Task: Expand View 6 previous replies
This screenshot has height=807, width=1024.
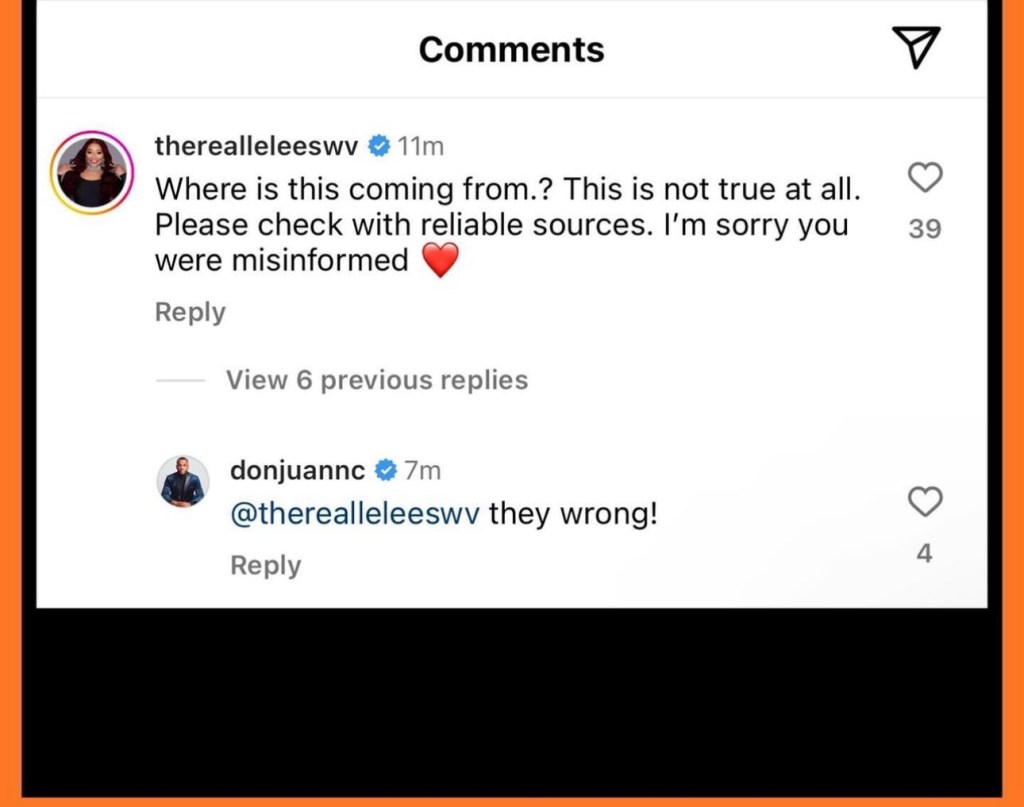Action: click(x=376, y=380)
